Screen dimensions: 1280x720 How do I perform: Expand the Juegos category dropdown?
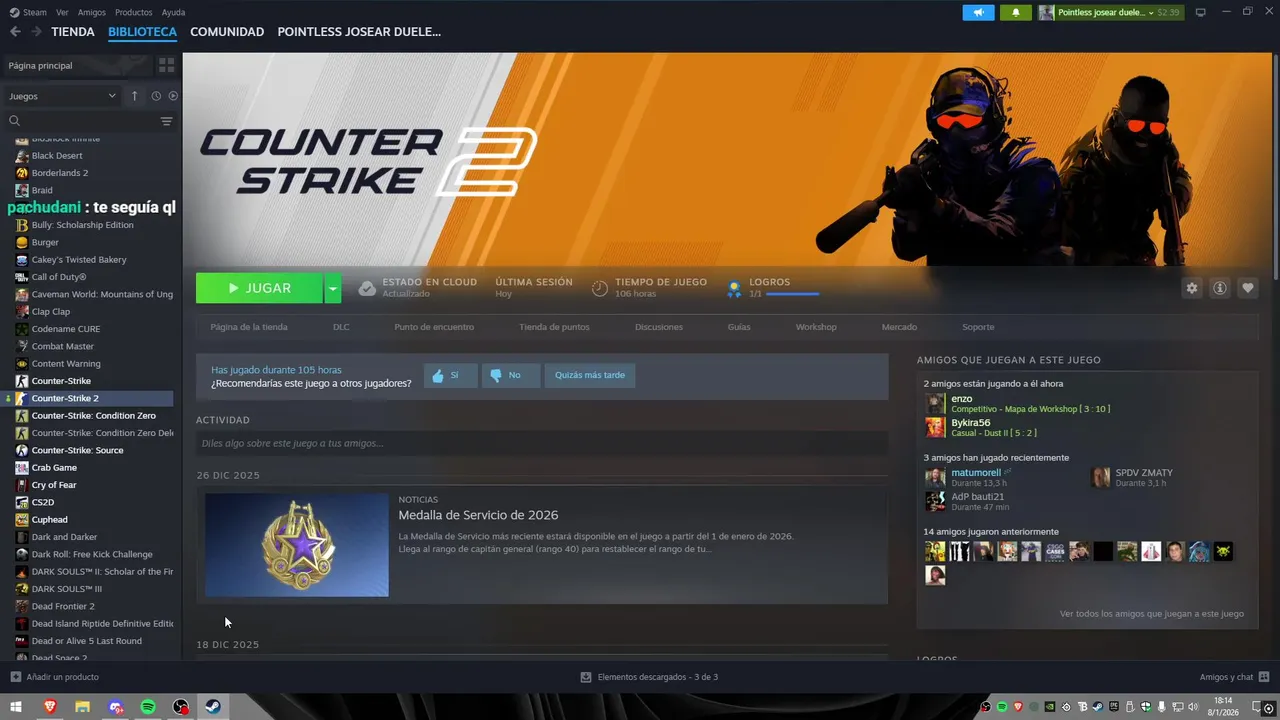pyautogui.click(x=63, y=96)
